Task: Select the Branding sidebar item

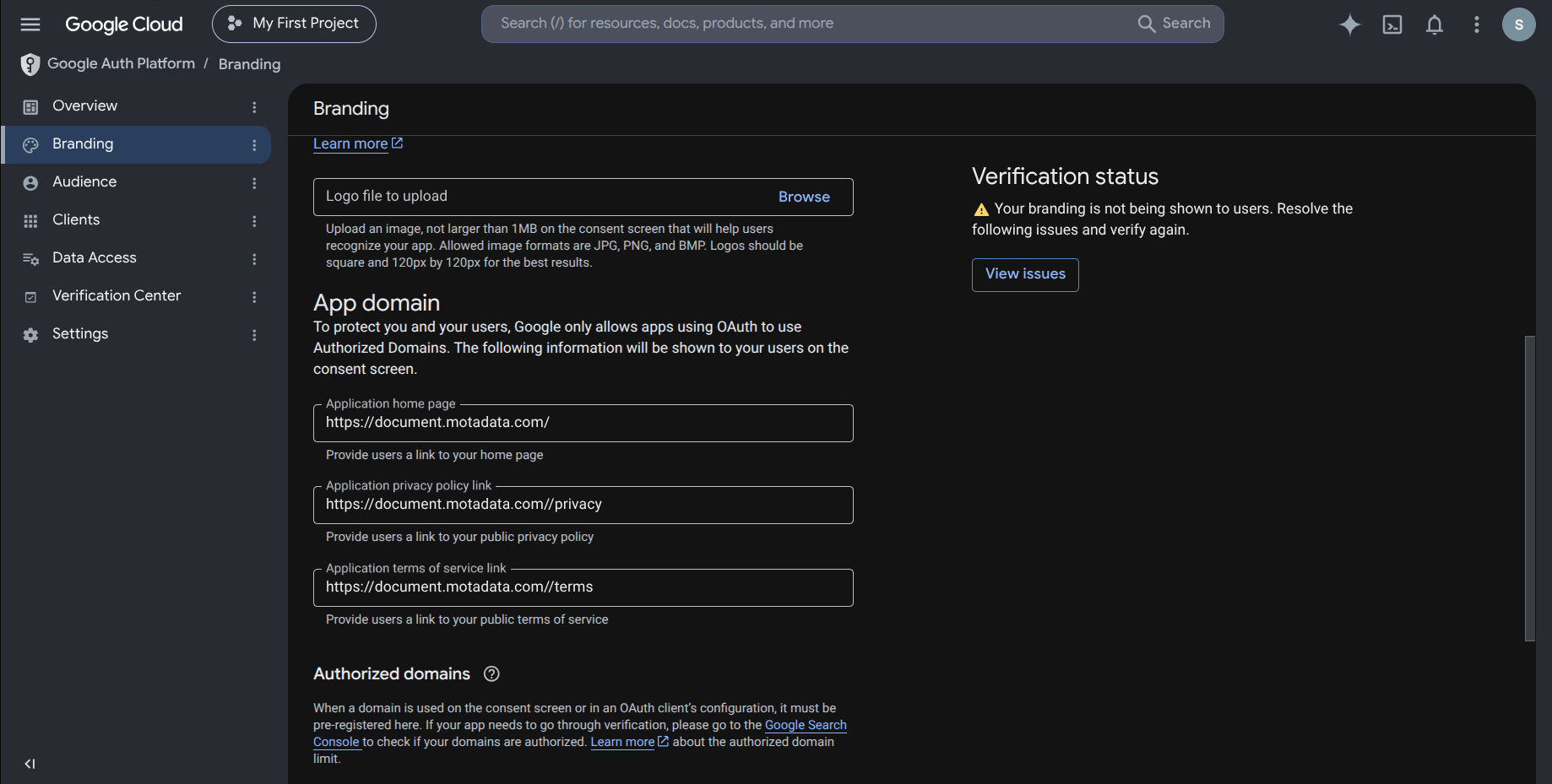Action: pyautogui.click(x=136, y=144)
